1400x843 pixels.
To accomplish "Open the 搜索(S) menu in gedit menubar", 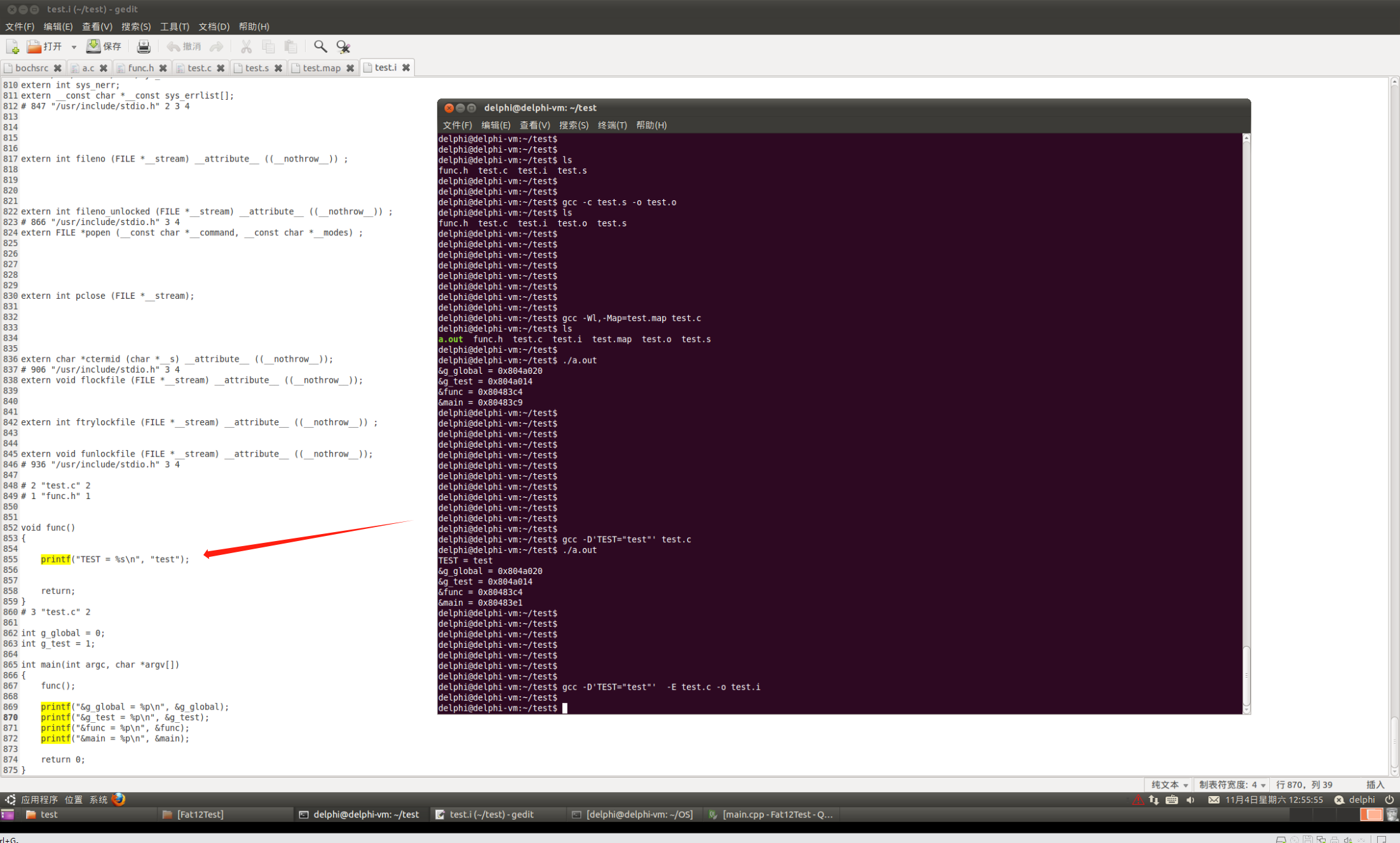I will pyautogui.click(x=135, y=27).
